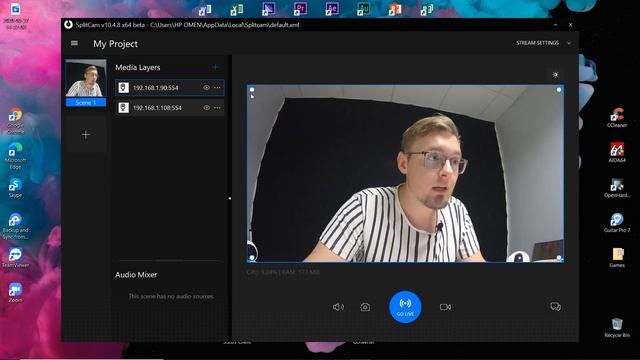640x360 pixels.
Task: Open OpenHardware monitor desktop shortcut
Action: coord(617,188)
